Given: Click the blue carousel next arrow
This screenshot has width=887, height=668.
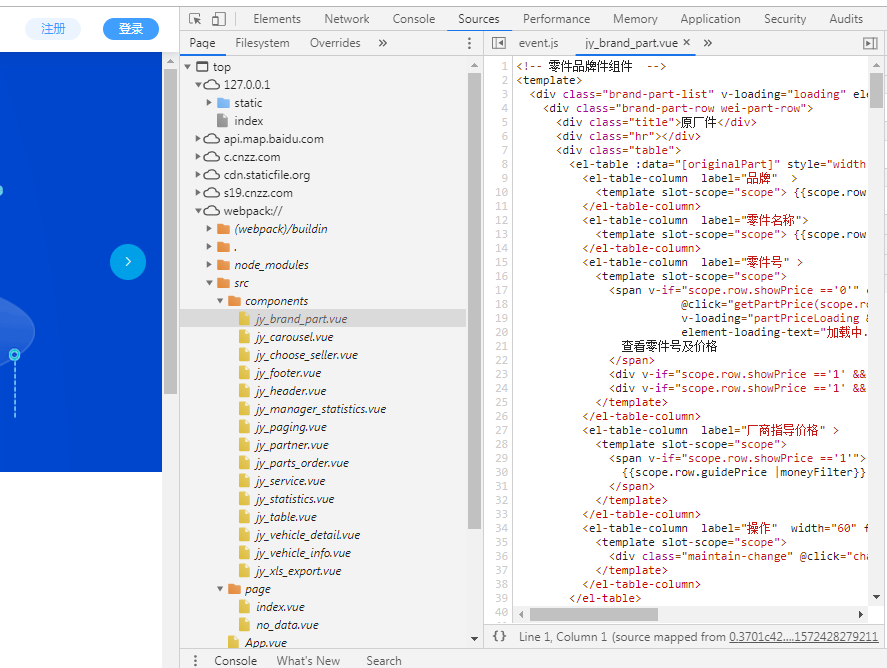Looking at the screenshot, I should tap(128, 262).
